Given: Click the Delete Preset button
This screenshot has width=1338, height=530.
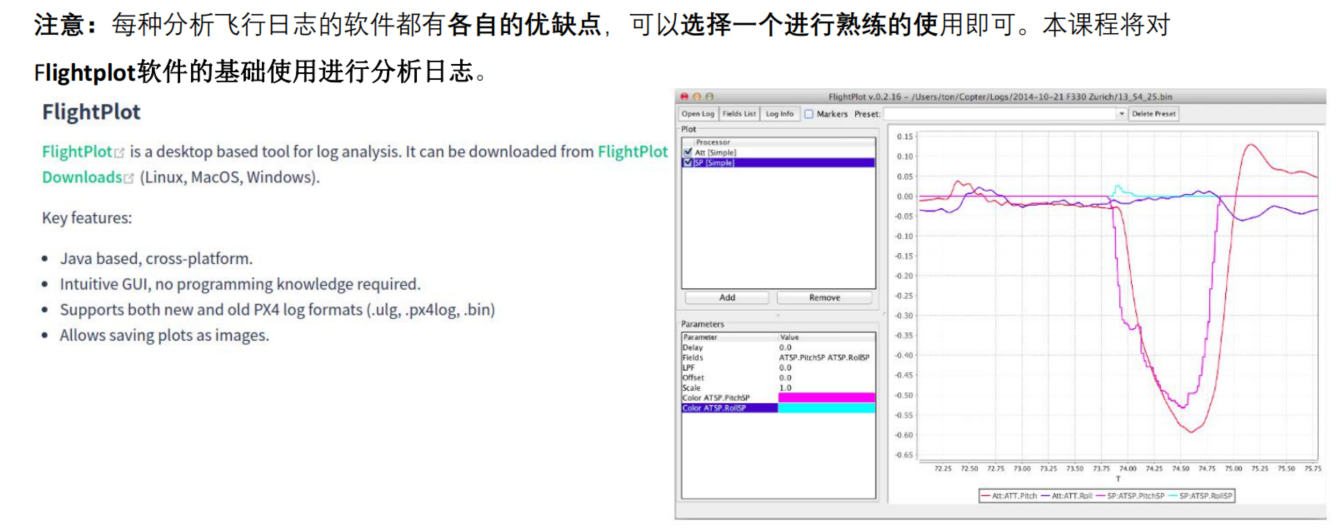Looking at the screenshot, I should coord(1154,114).
